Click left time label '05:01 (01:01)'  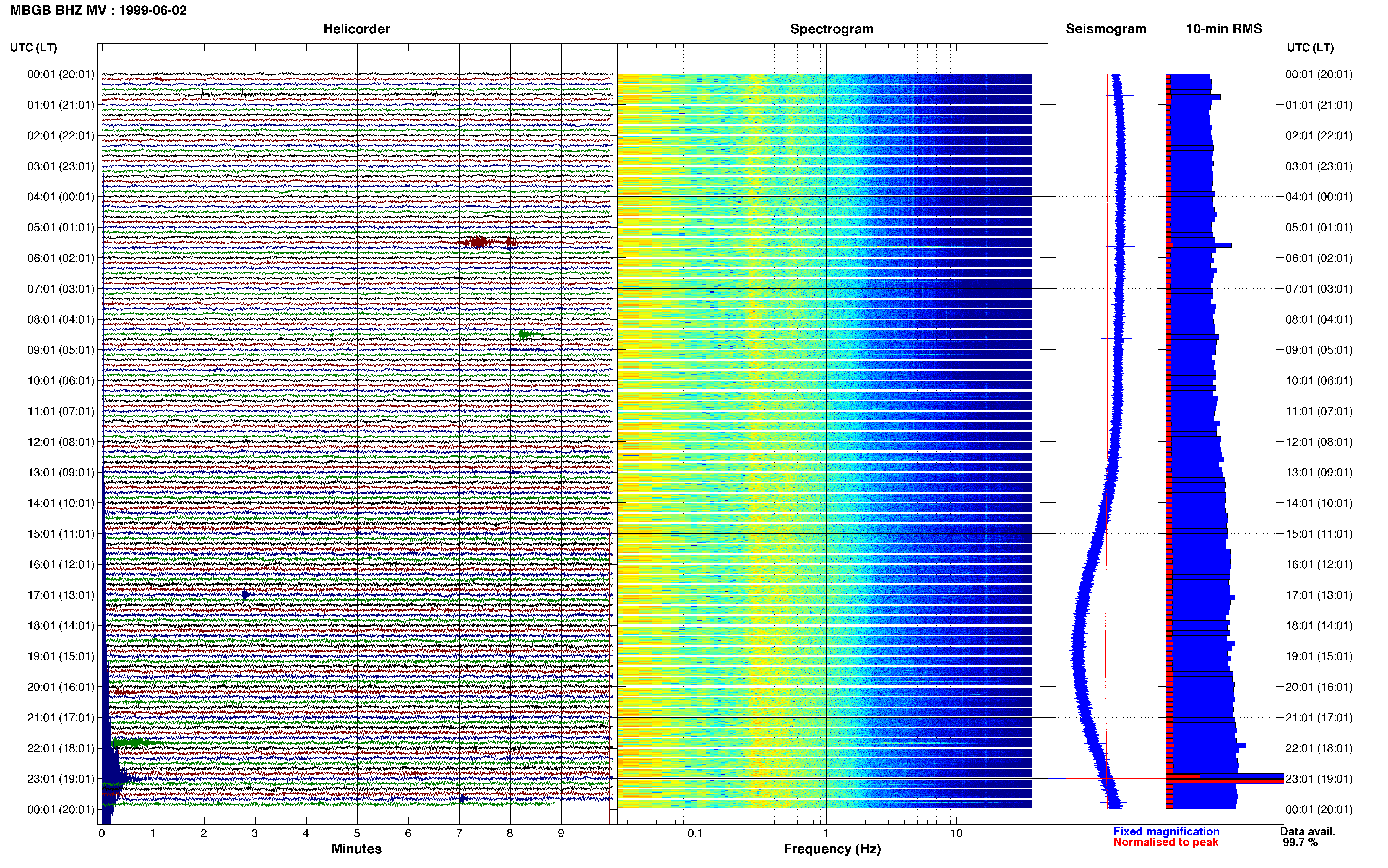point(61,227)
